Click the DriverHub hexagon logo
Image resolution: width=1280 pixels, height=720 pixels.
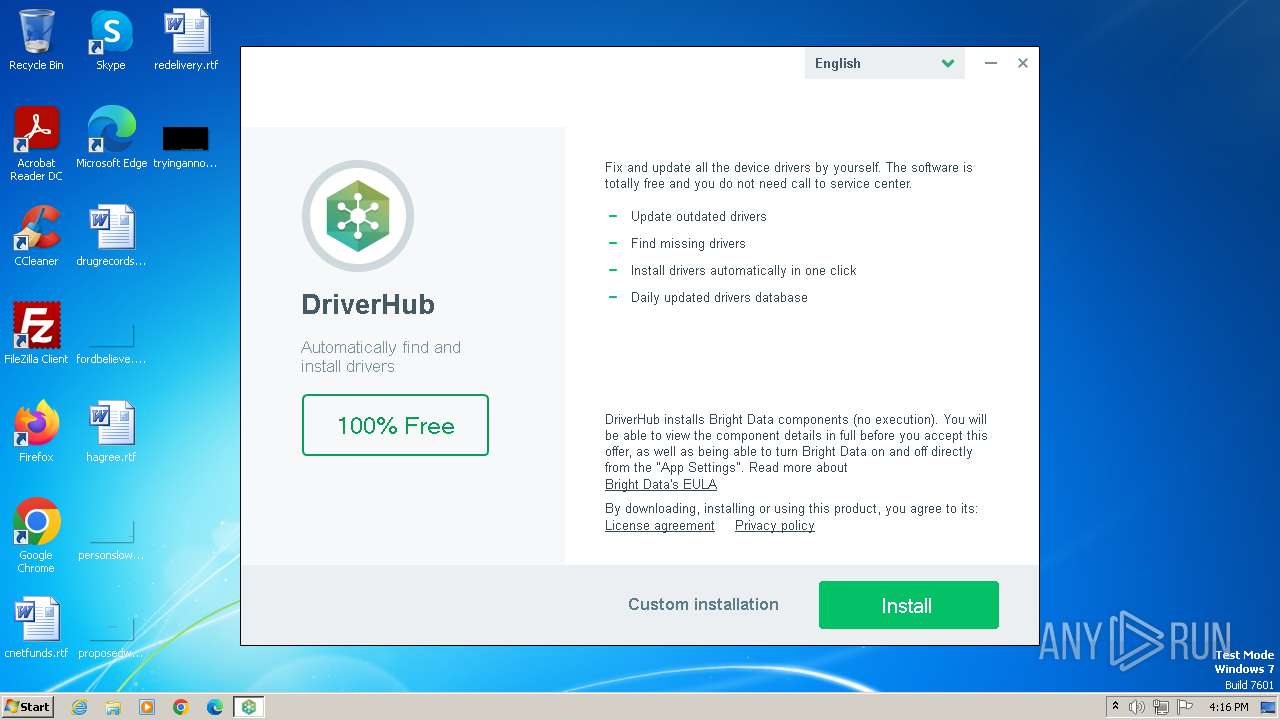pos(358,215)
